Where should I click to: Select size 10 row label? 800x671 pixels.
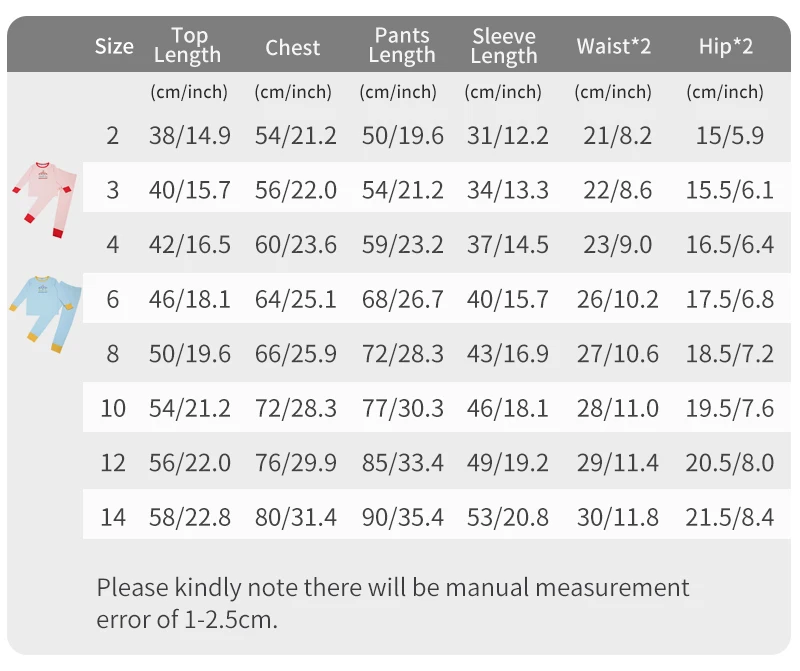[x=113, y=408]
